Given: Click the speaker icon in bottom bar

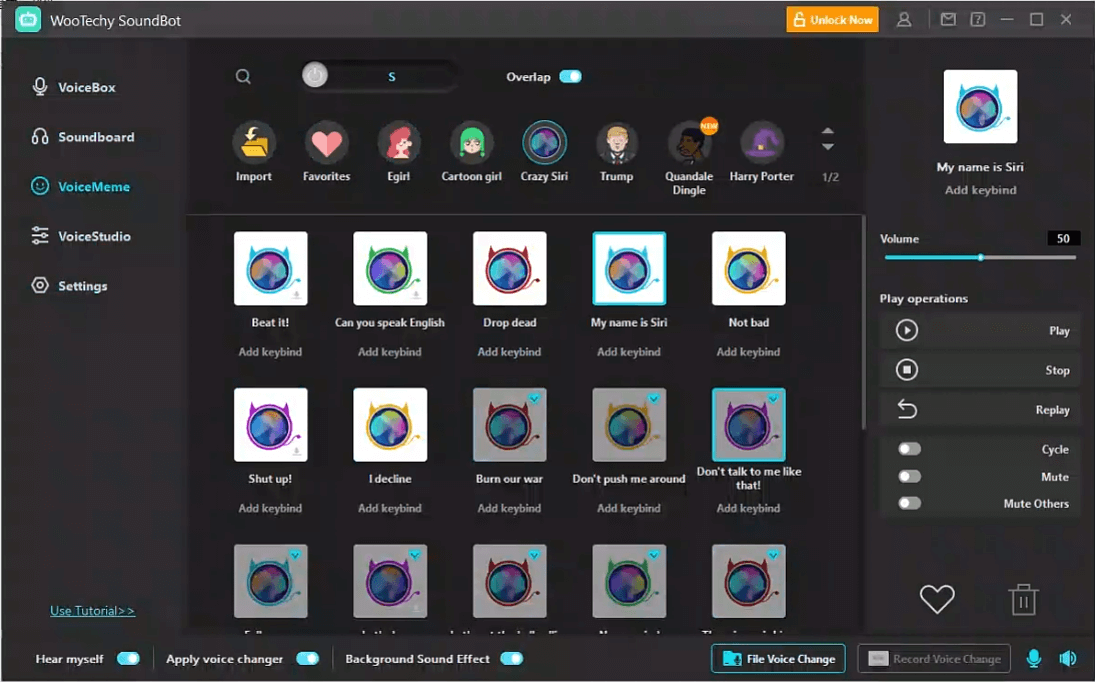Looking at the screenshot, I should 1068,658.
